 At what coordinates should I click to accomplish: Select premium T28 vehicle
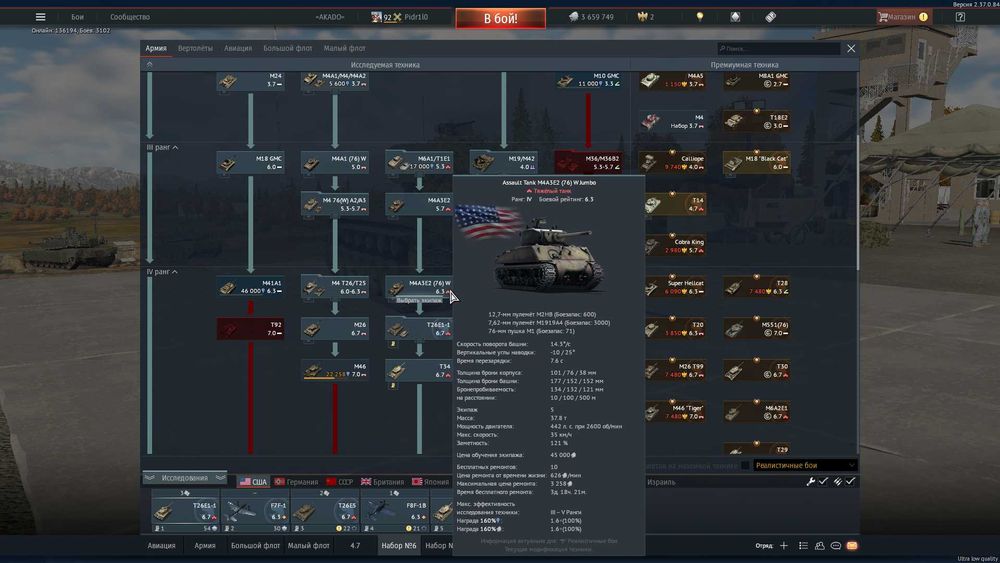(756, 287)
